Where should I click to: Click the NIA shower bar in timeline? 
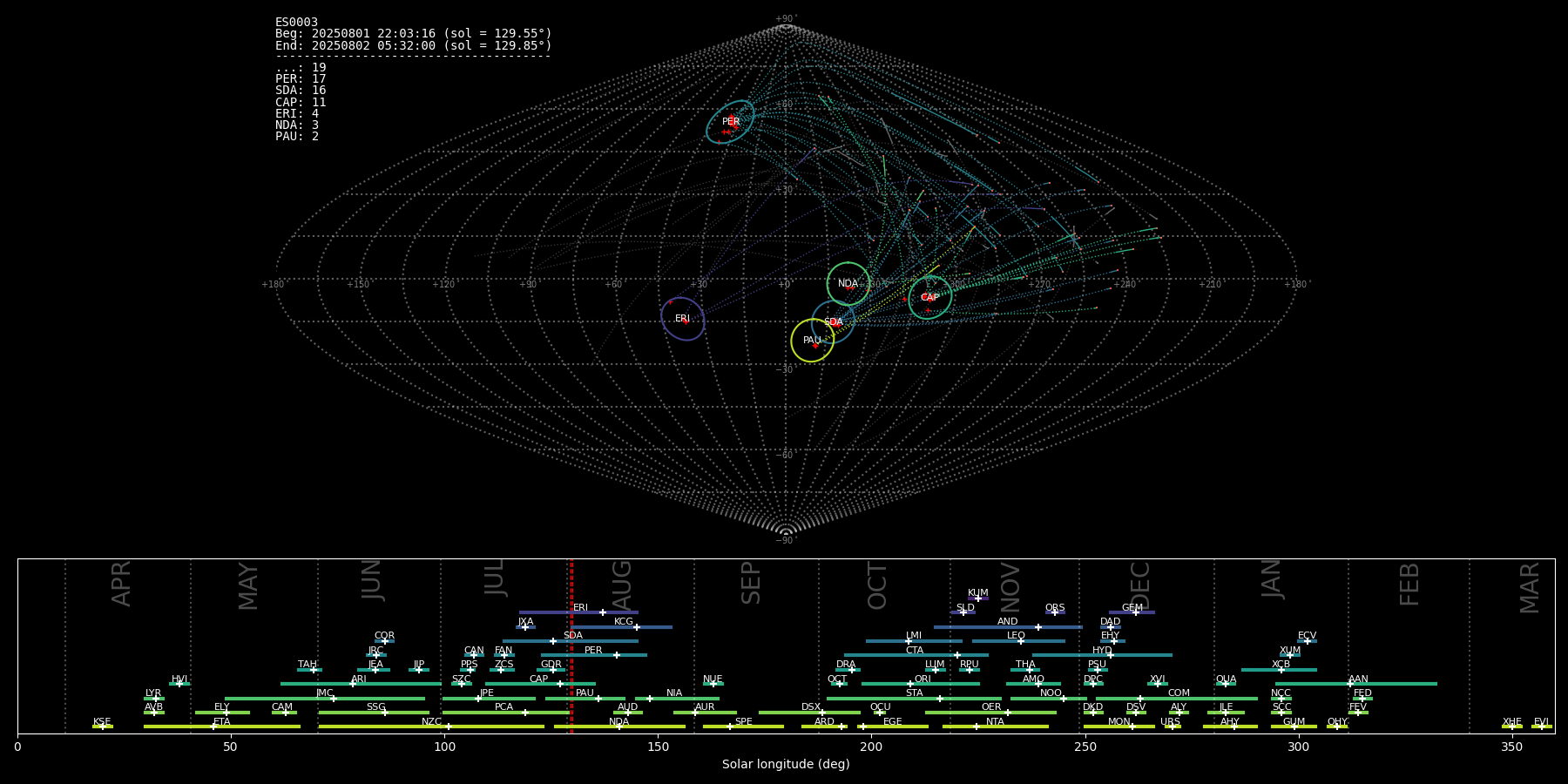click(x=677, y=698)
